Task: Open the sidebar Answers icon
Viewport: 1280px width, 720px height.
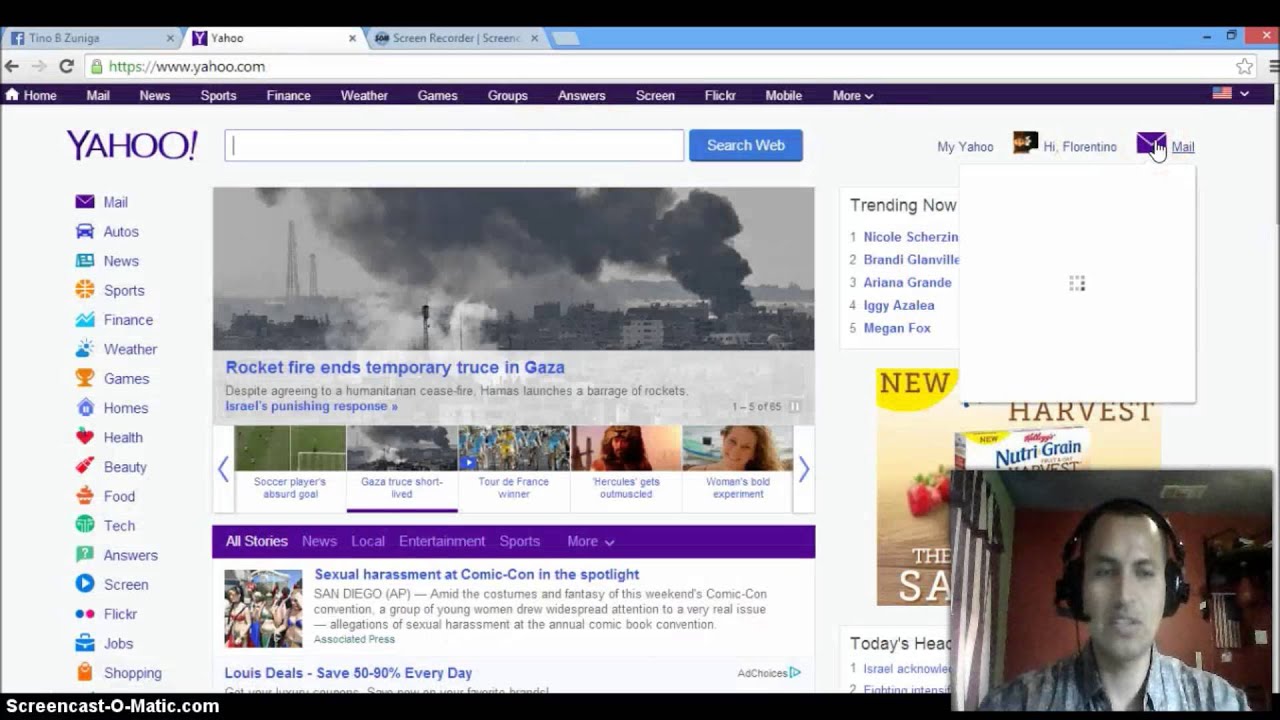Action: pos(85,555)
